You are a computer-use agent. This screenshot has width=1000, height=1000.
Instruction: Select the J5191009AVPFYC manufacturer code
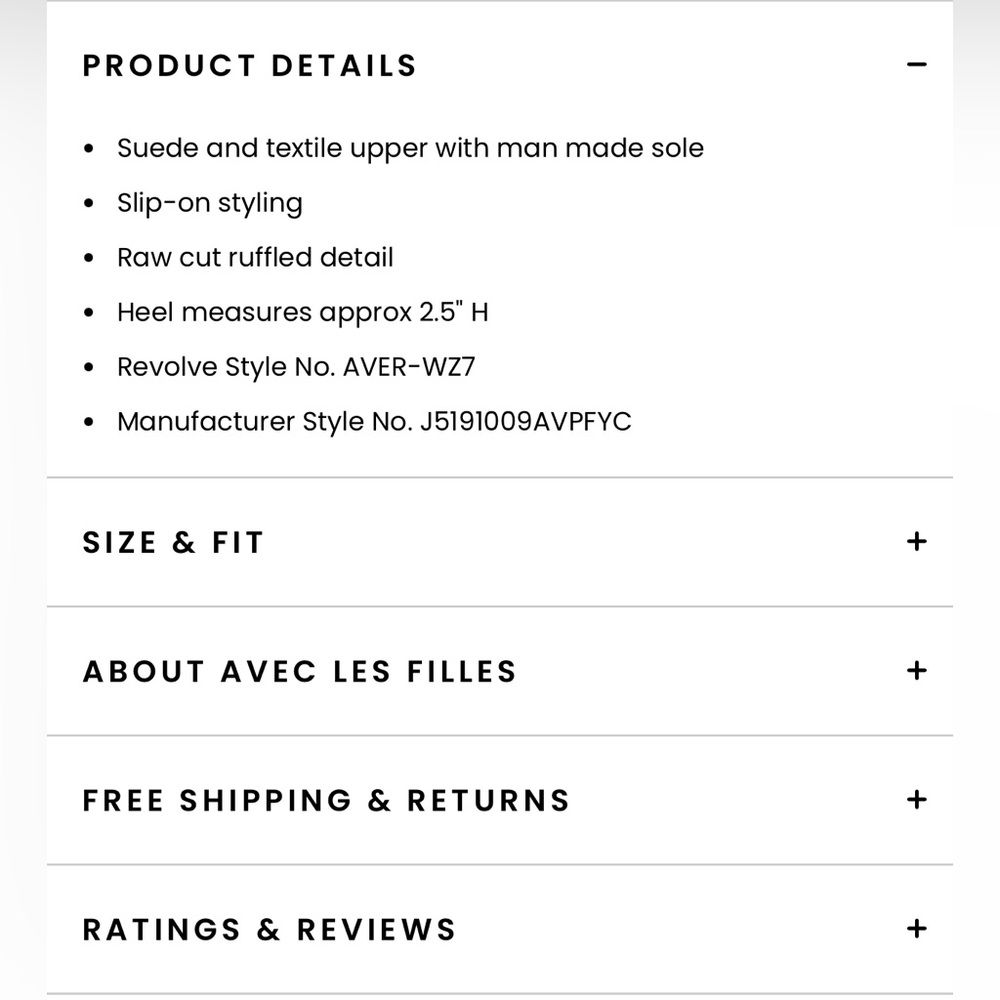525,421
